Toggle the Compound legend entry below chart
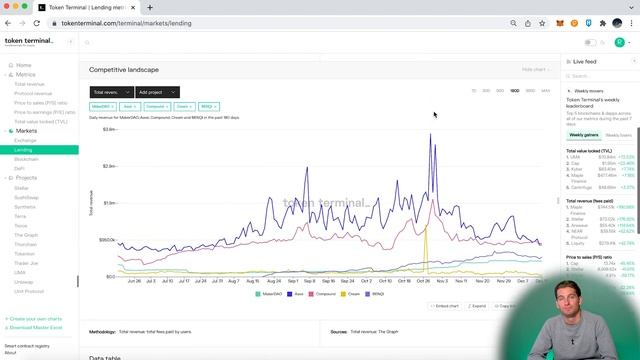Viewport: 640px width, 360px height. 322,294
